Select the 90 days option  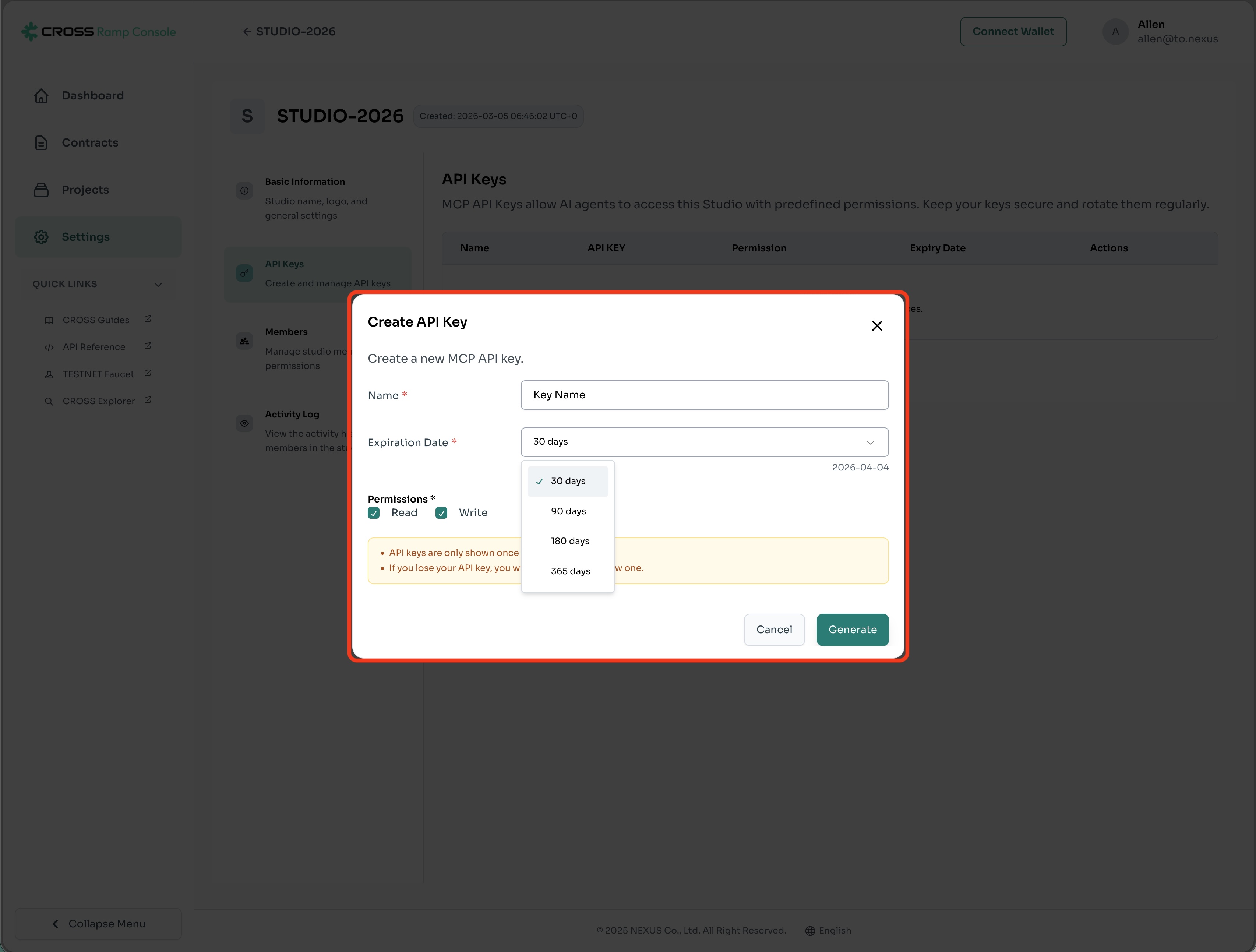pos(568,511)
